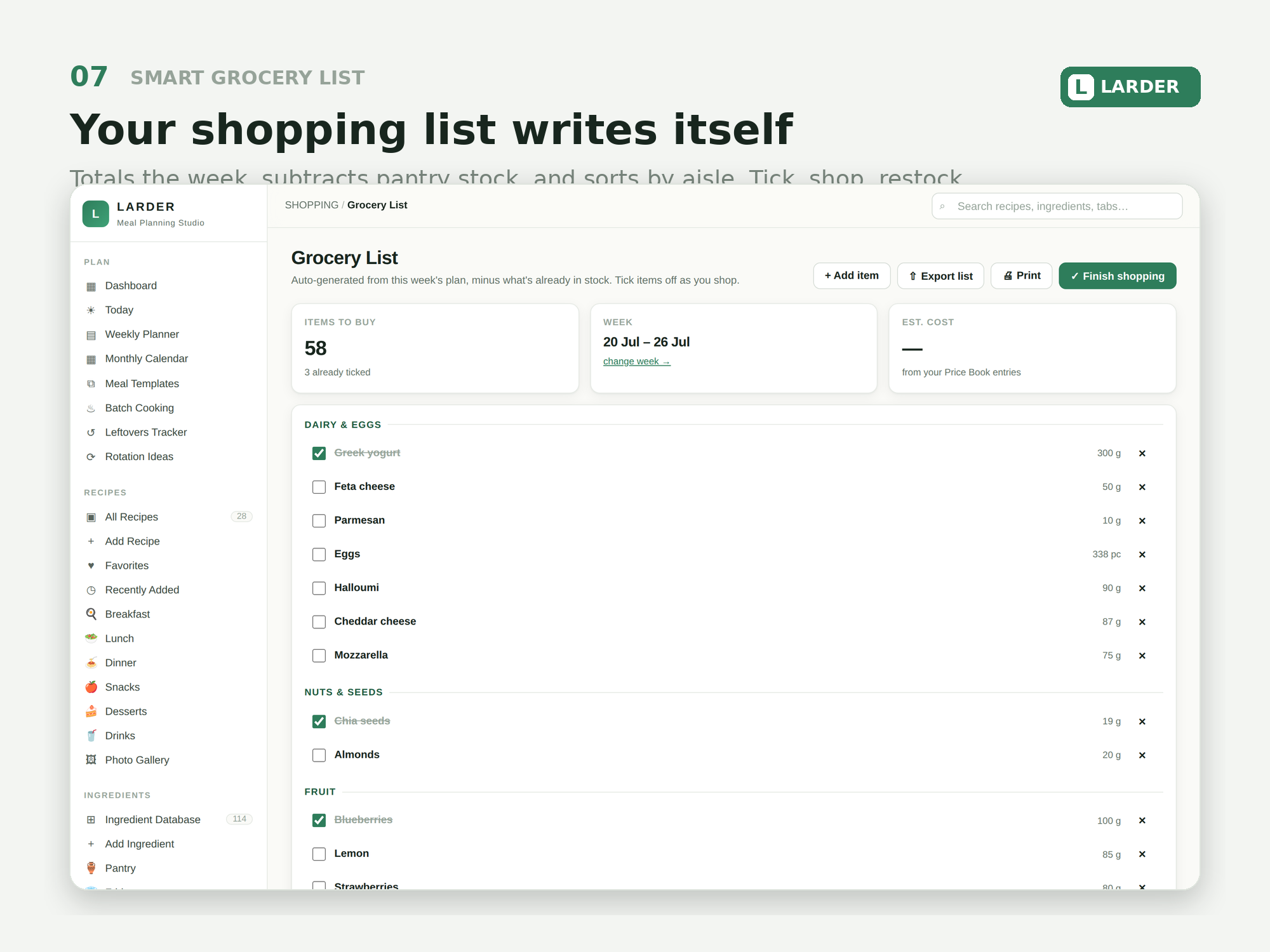Tick the Eggs checkbox

319,554
